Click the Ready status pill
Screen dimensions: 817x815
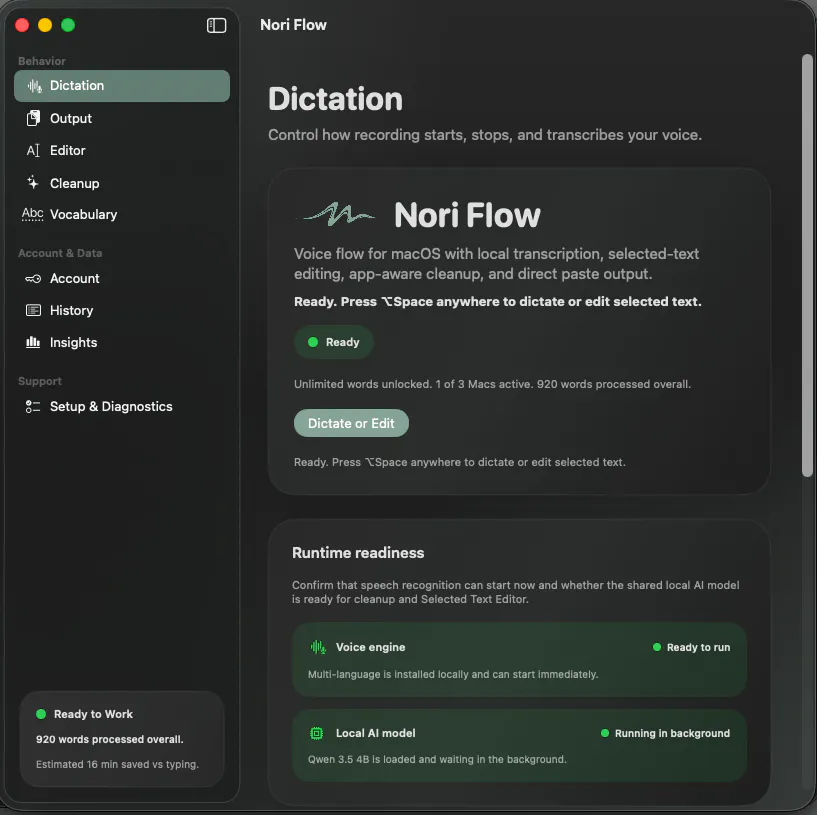coord(334,342)
